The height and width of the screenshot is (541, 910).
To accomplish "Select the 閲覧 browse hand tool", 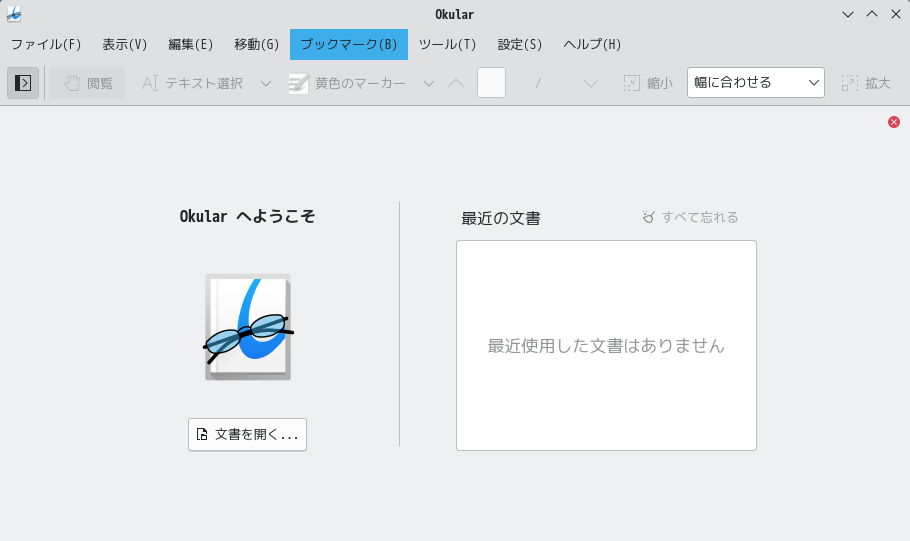I will pyautogui.click(x=87, y=83).
